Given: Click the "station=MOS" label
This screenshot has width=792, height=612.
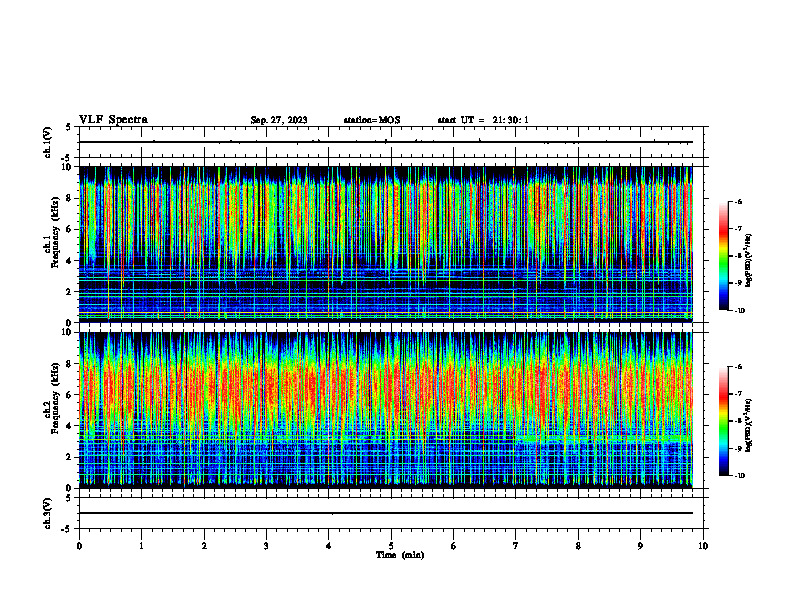Looking at the screenshot, I should 372,120.
